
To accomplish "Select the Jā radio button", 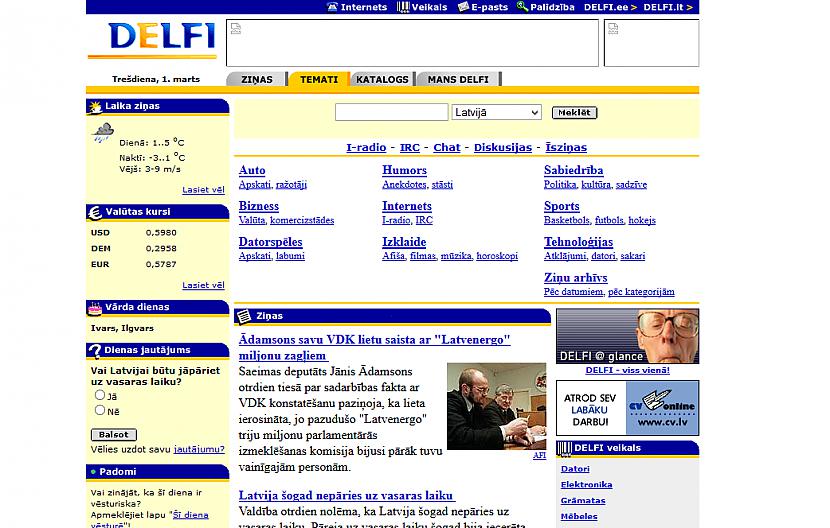I will [x=100, y=395].
